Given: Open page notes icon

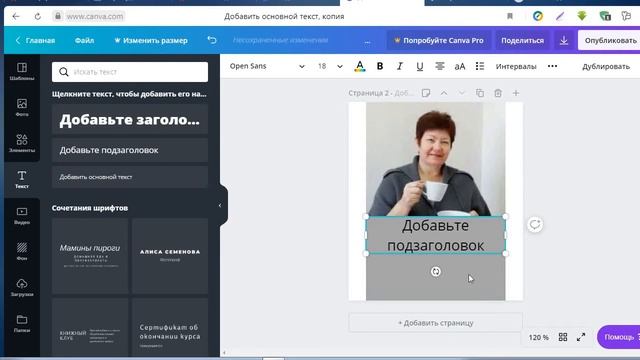Looking at the screenshot, I should pos(426,93).
